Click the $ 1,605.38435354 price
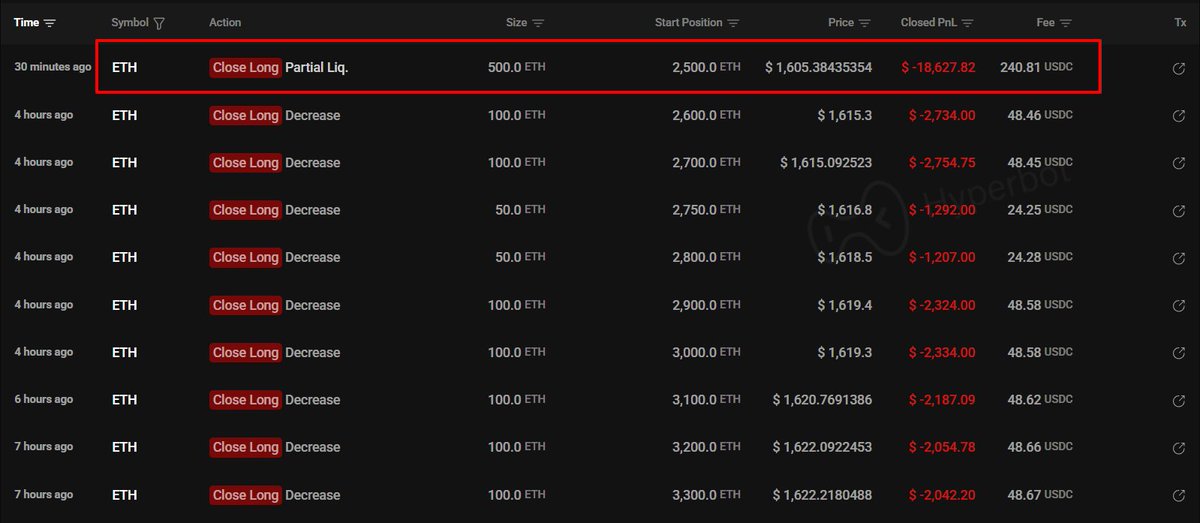1200x523 pixels. click(x=819, y=68)
